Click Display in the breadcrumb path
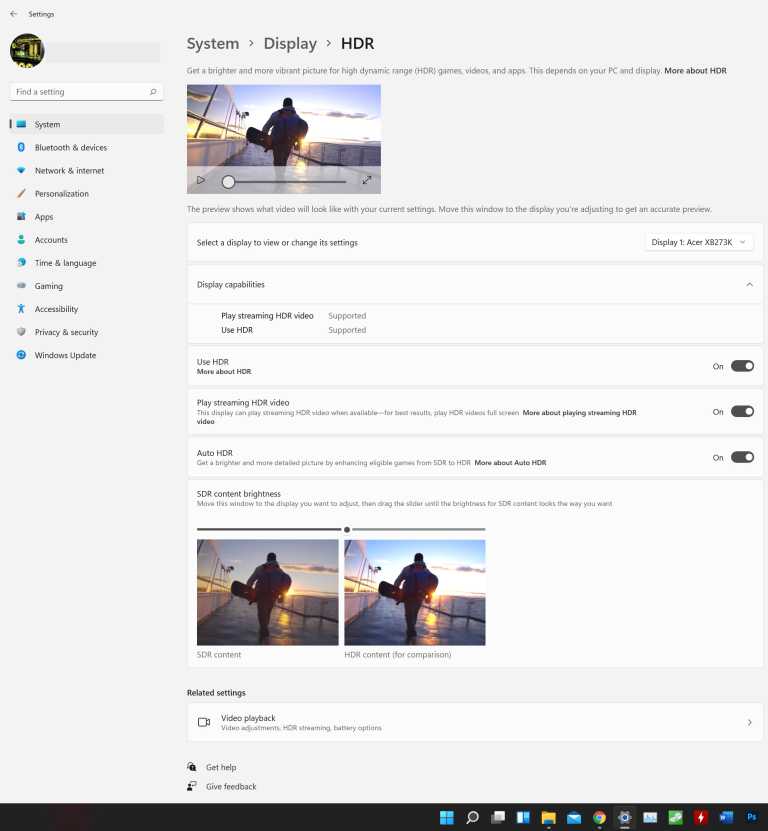The height and width of the screenshot is (831, 768). (290, 44)
